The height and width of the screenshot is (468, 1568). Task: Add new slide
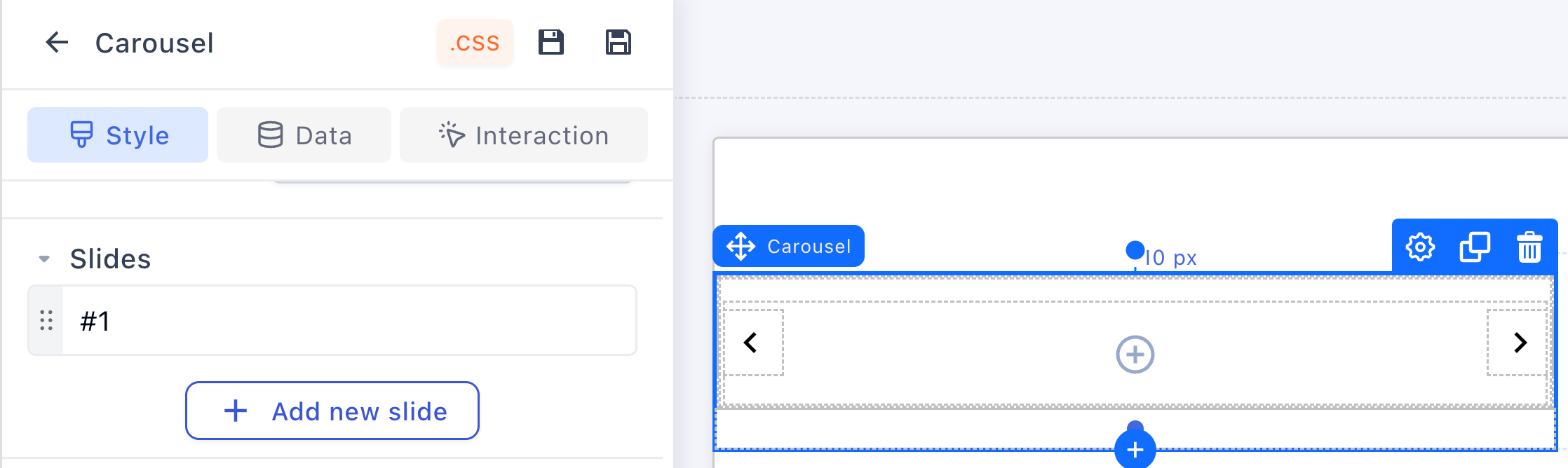tap(332, 411)
